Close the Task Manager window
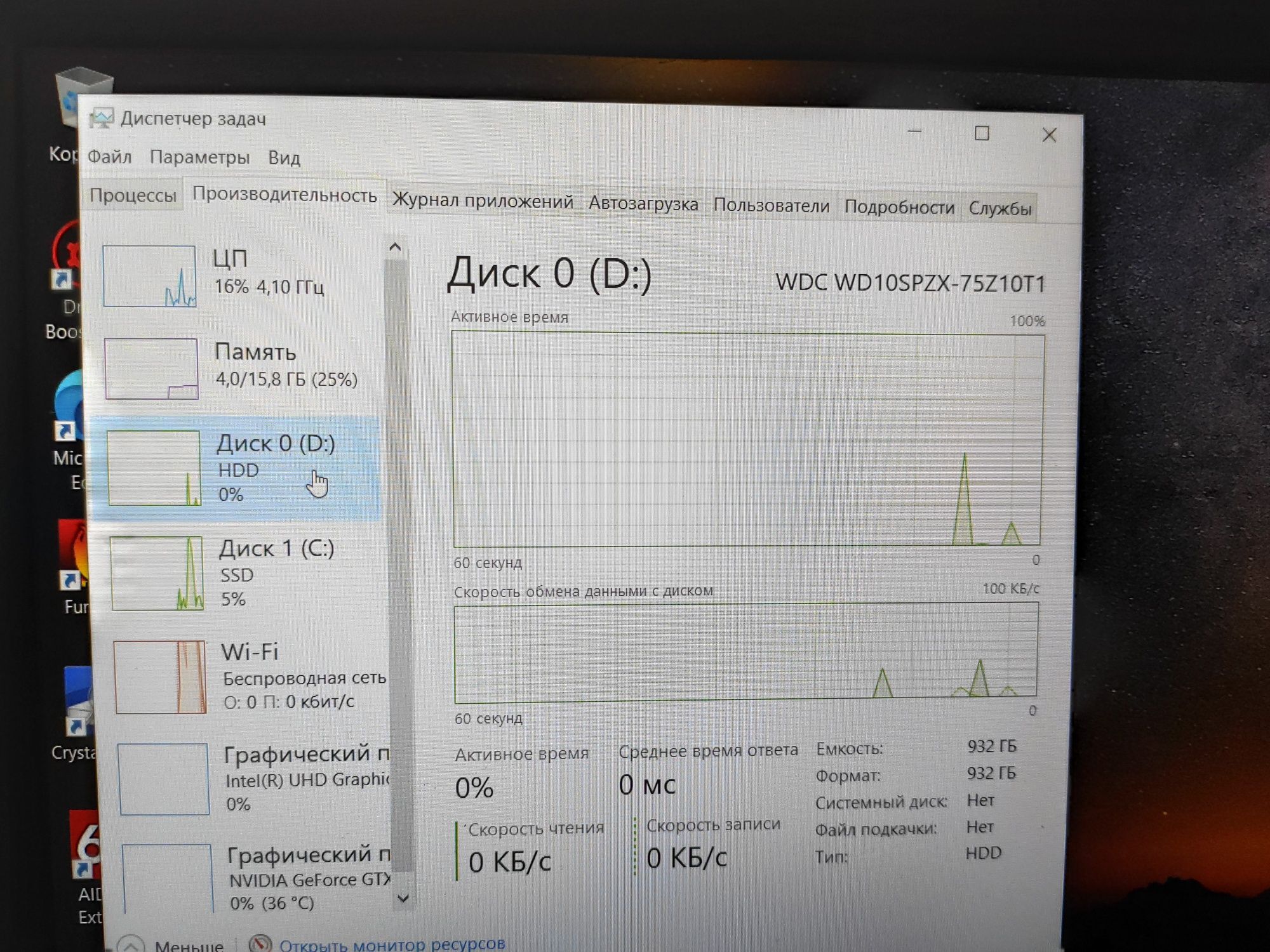 [x=1049, y=135]
